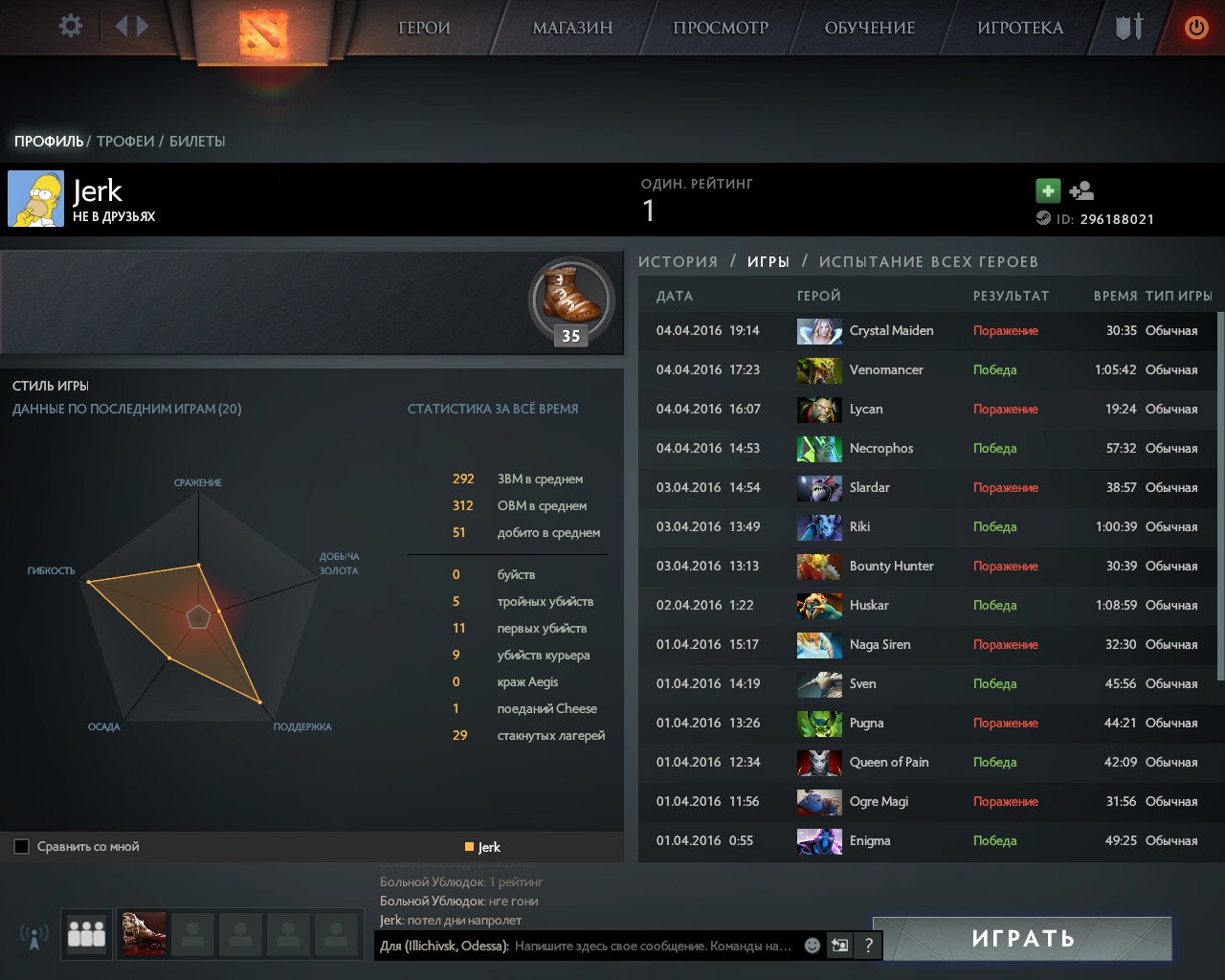Click the ИГРАТЬ button
The width and height of the screenshot is (1225, 980).
(1023, 939)
